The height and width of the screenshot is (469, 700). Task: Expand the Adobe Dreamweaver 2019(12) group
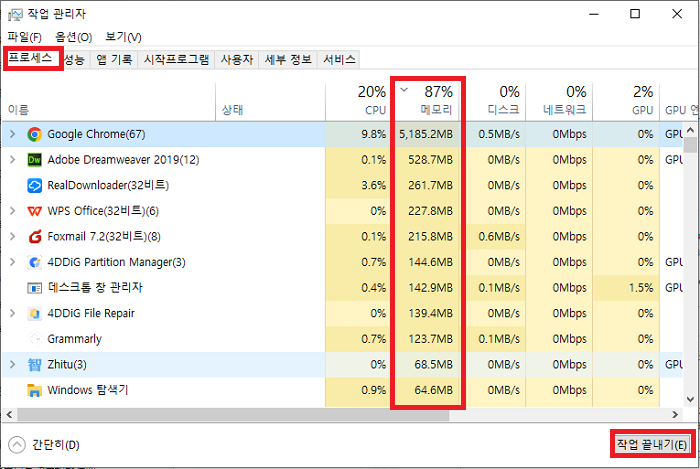click(12, 160)
